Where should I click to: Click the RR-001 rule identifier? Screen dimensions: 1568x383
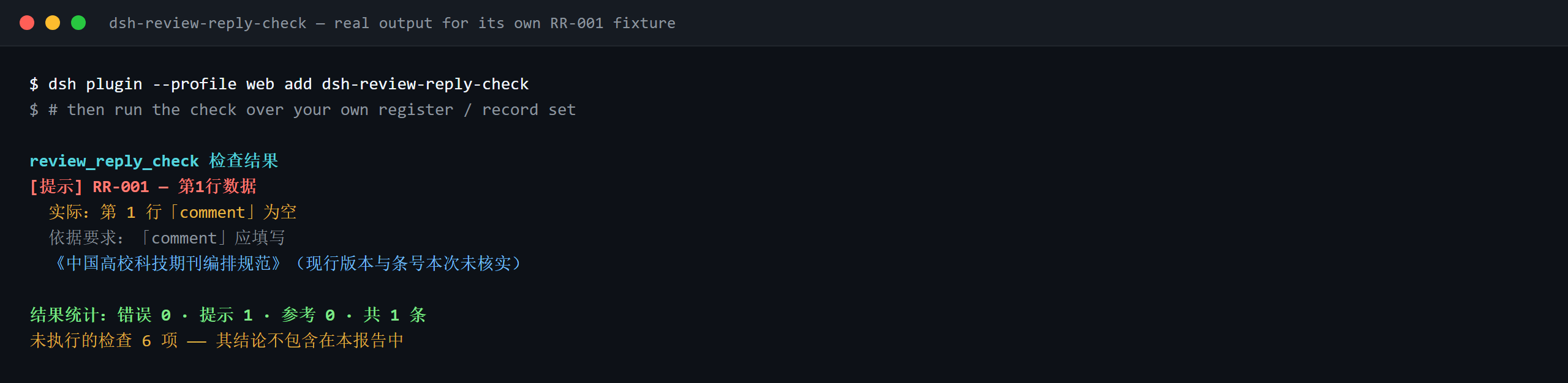(x=121, y=187)
